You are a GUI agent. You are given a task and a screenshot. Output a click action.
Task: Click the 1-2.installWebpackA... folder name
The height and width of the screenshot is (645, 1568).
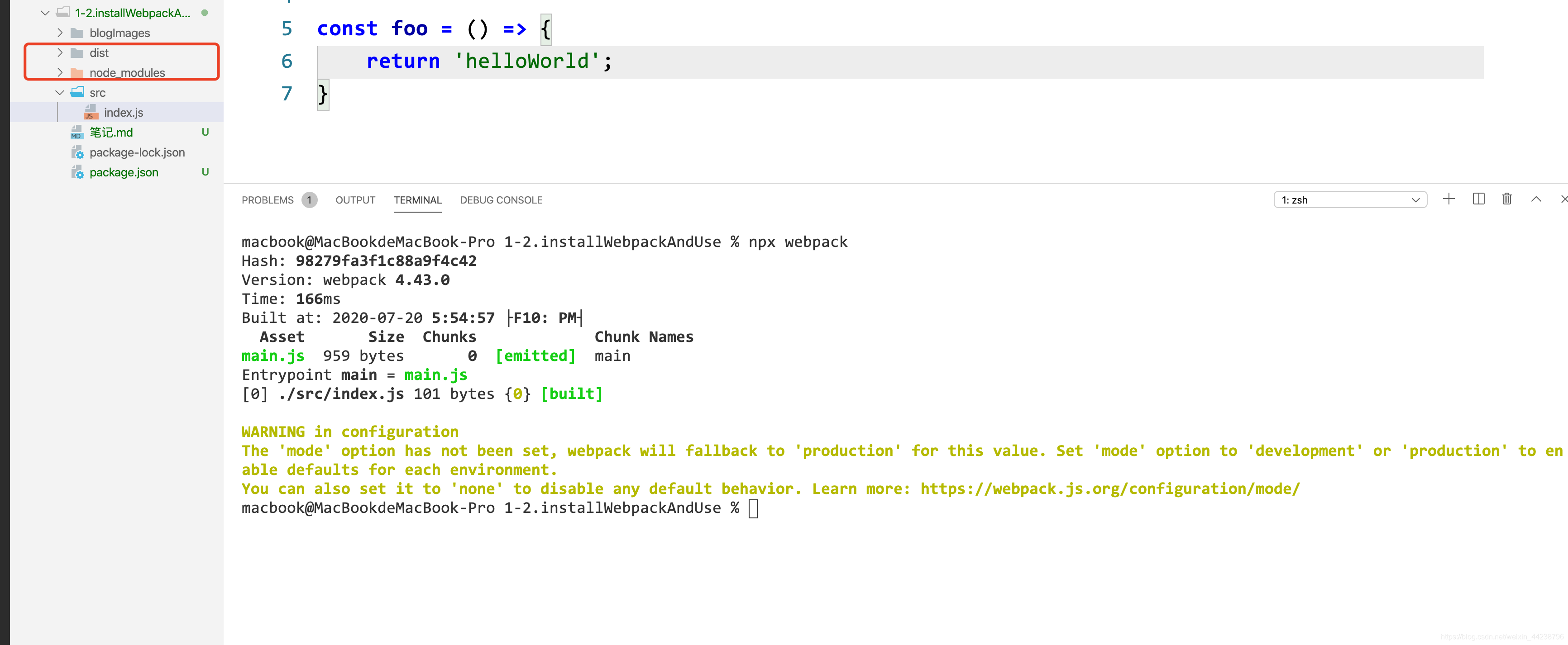[x=133, y=13]
